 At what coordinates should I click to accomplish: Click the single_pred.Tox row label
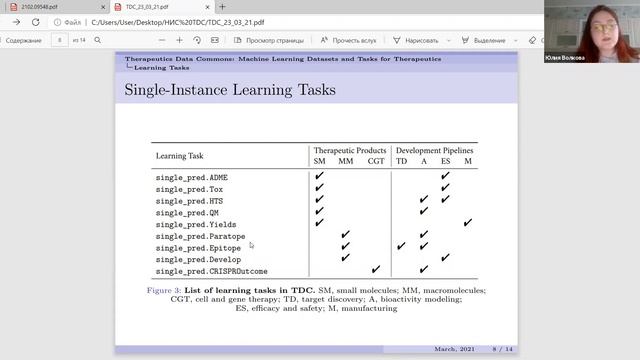pos(189,189)
